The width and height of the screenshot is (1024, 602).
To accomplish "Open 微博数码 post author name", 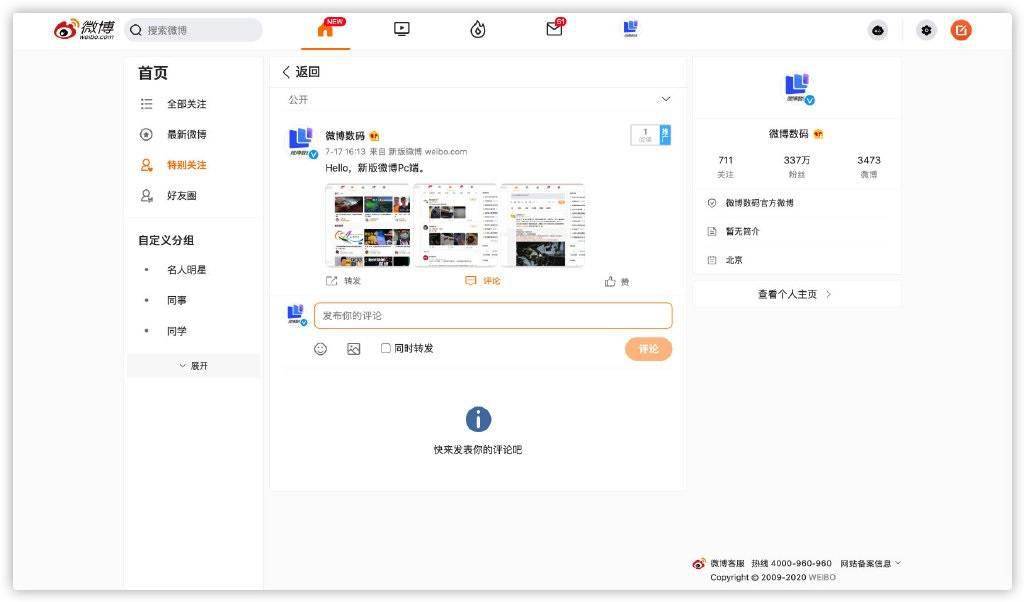I will (345, 136).
